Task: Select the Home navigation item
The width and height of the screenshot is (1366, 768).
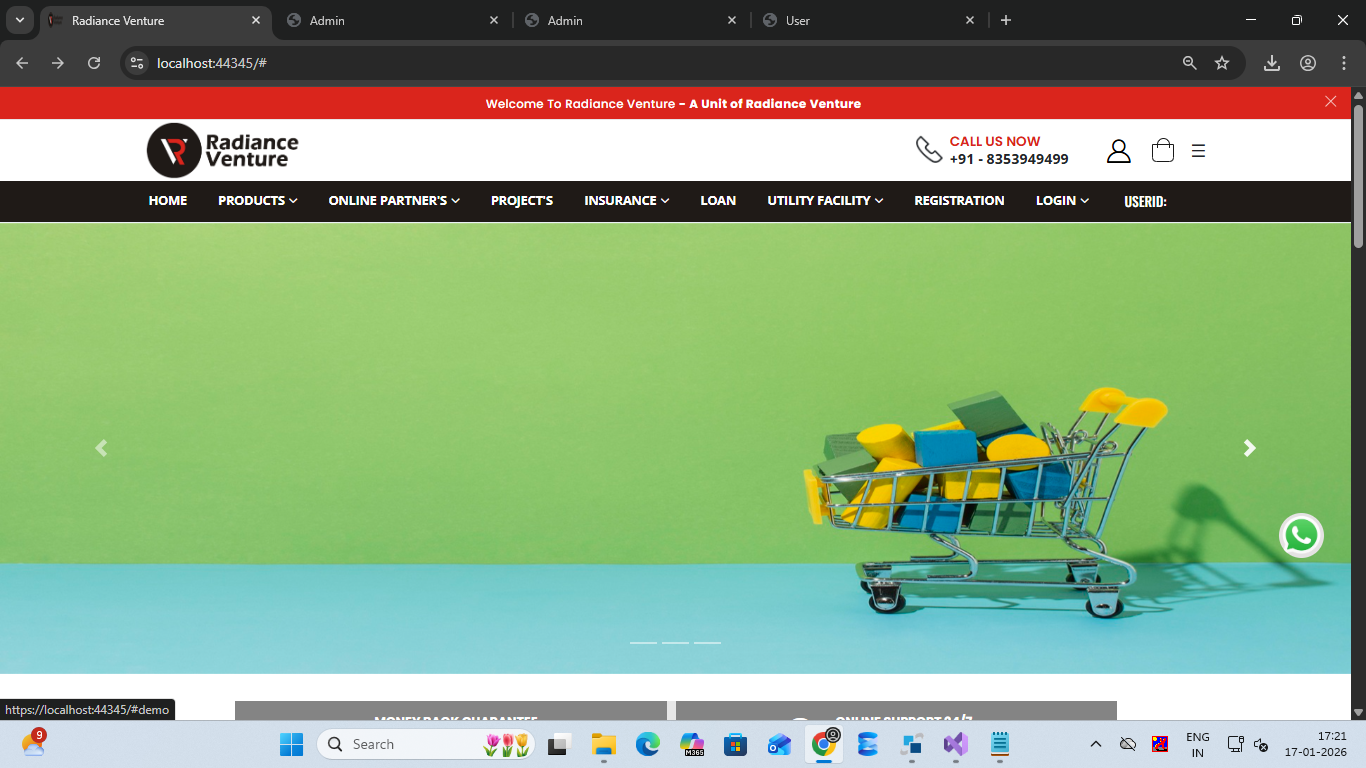Action: pyautogui.click(x=168, y=201)
